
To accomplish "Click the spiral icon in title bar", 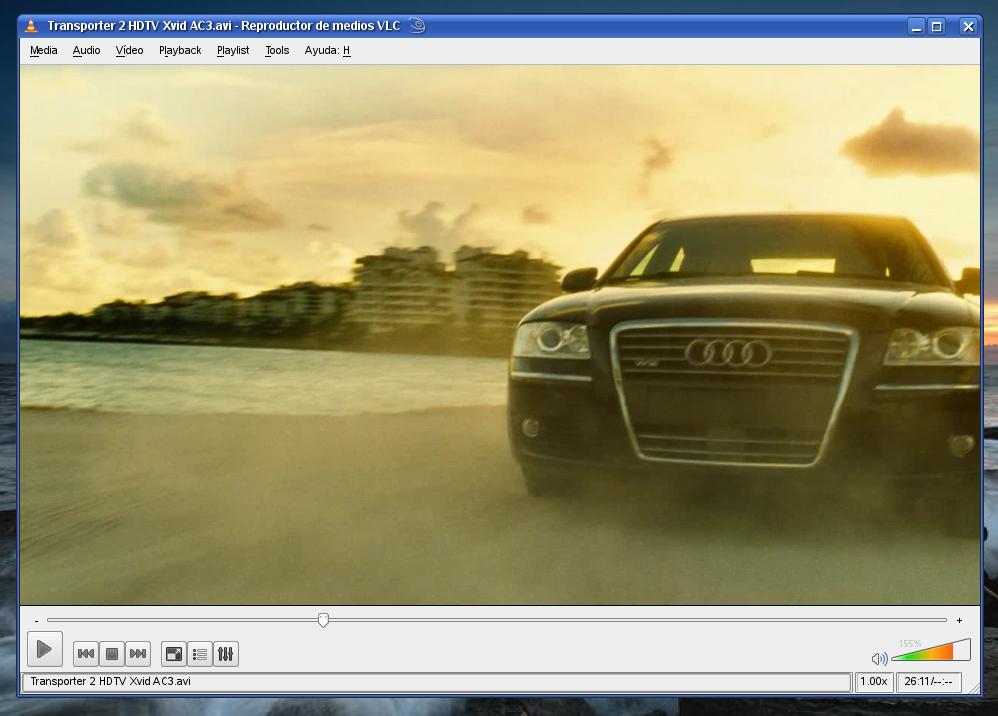I will coord(417,25).
